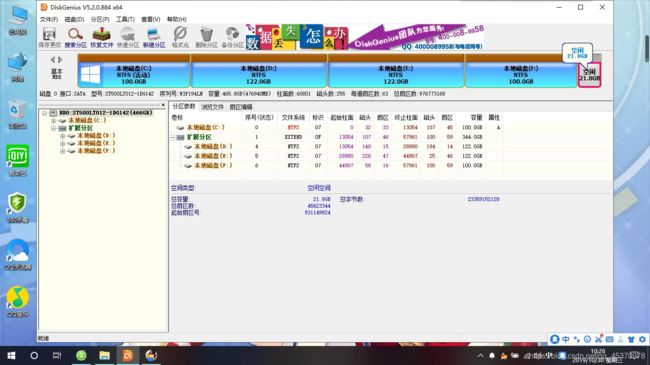Open the 搜索分区 search partition tool

(x=75, y=37)
